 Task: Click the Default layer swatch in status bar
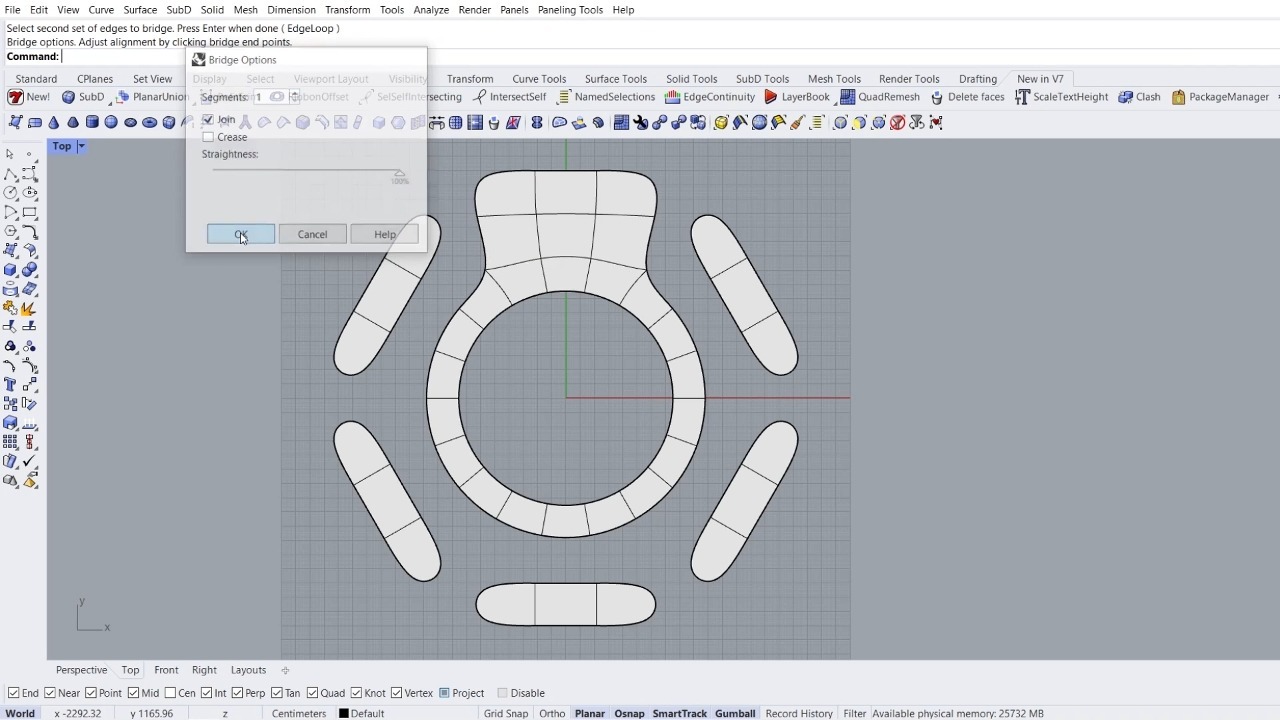point(343,713)
